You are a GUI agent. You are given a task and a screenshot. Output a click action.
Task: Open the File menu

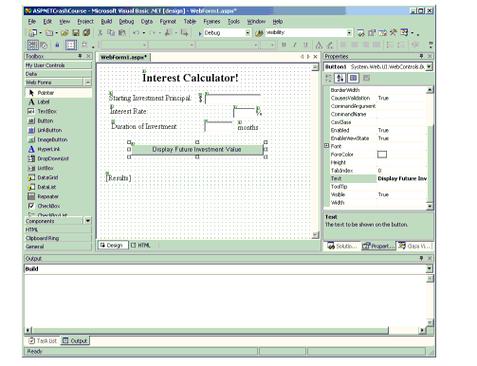32,21
